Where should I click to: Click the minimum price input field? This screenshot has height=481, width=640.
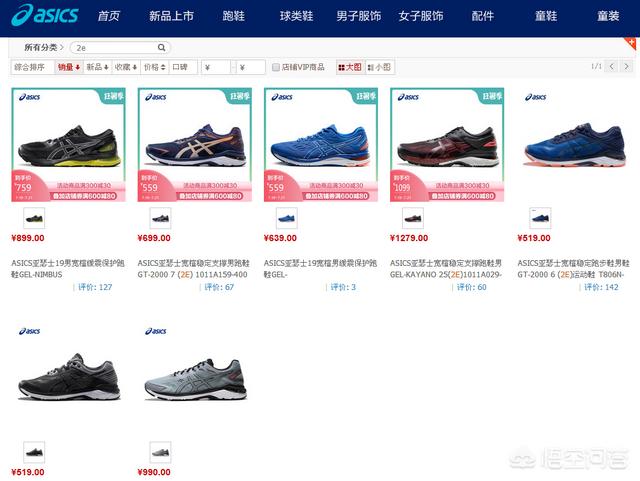point(216,67)
